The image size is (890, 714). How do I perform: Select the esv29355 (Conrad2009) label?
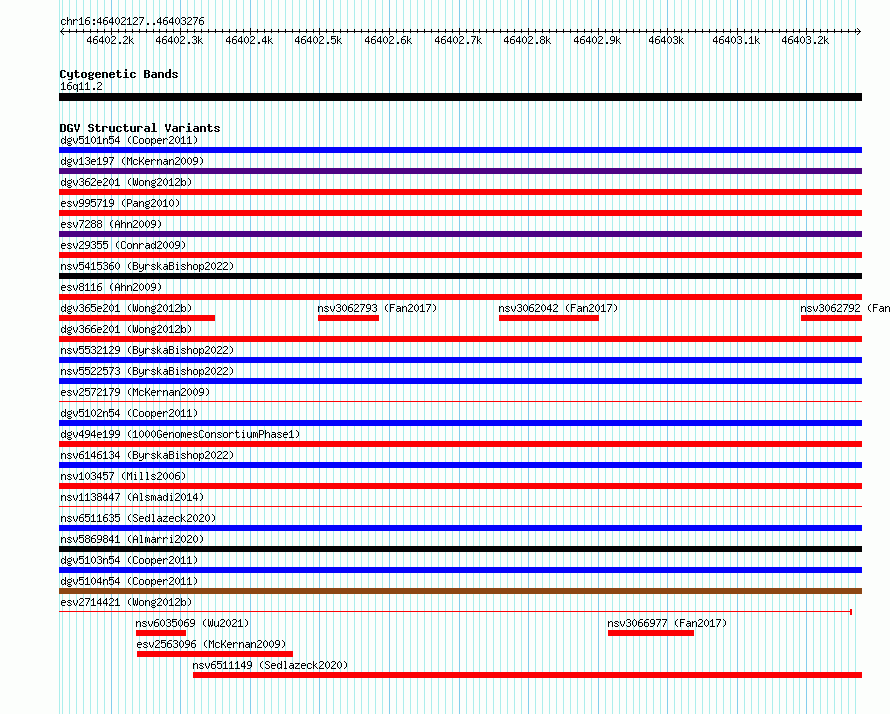point(123,245)
